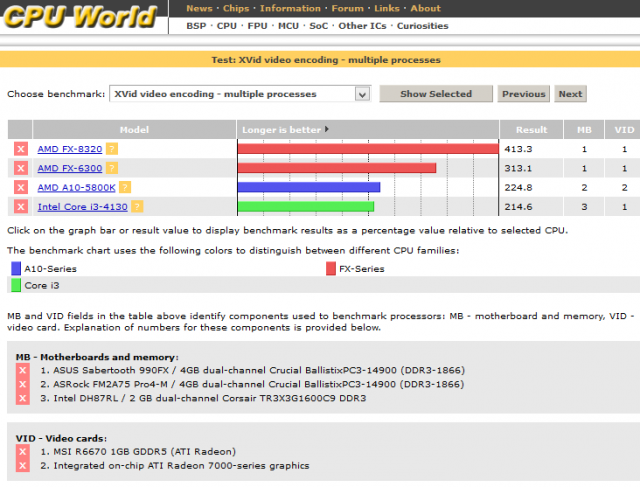Viewport: 640px width, 487px height.
Task: Remove Intel Core i3-4130 row with X icon
Action: tap(21, 207)
